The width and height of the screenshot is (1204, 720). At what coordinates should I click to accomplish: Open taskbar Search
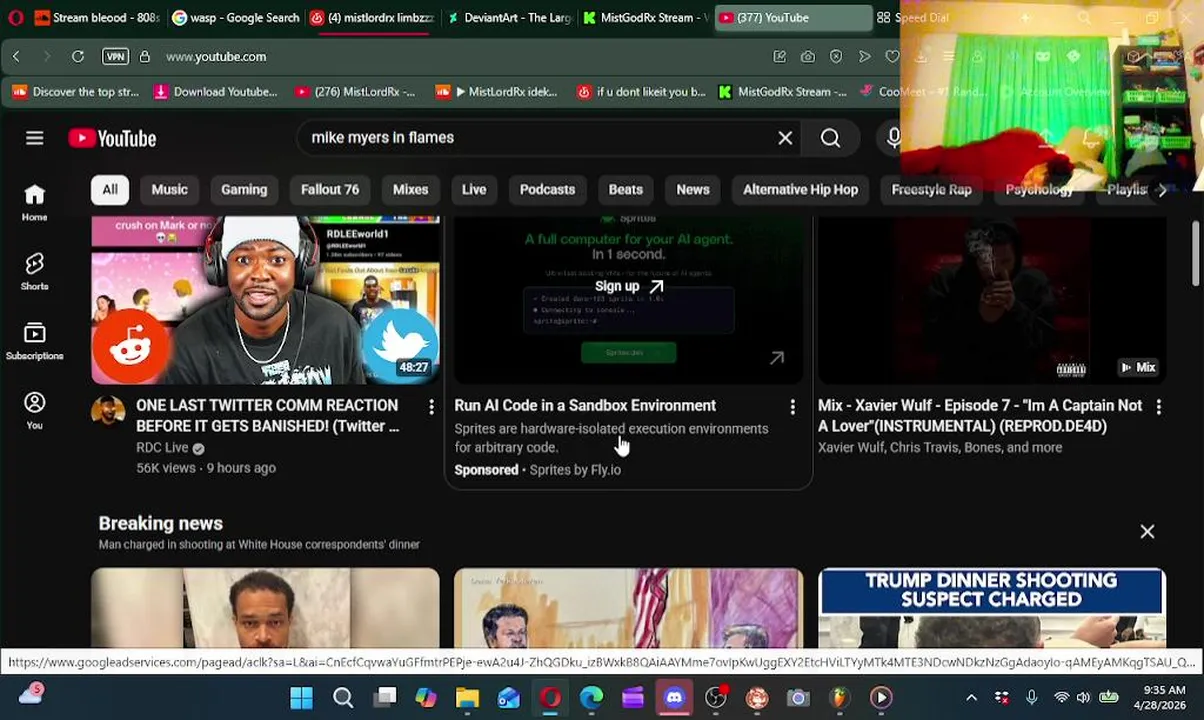(343, 698)
